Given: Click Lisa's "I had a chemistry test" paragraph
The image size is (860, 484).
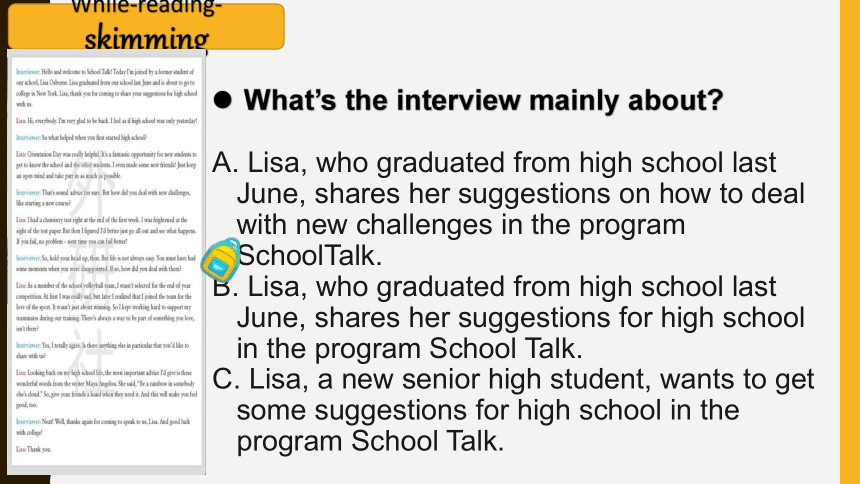Looking at the screenshot, I should pos(106,230).
